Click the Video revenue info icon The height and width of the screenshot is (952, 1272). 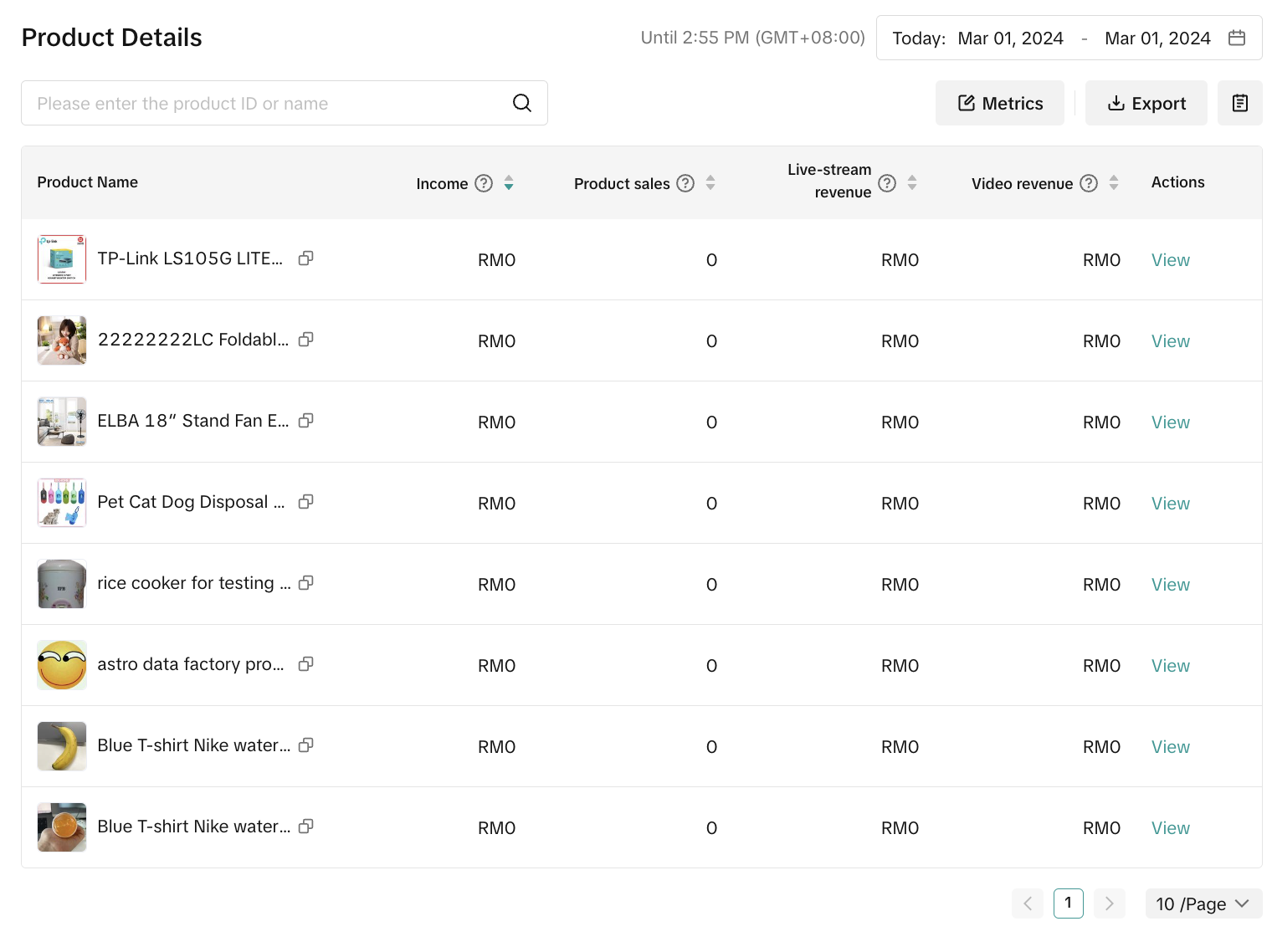(1089, 183)
